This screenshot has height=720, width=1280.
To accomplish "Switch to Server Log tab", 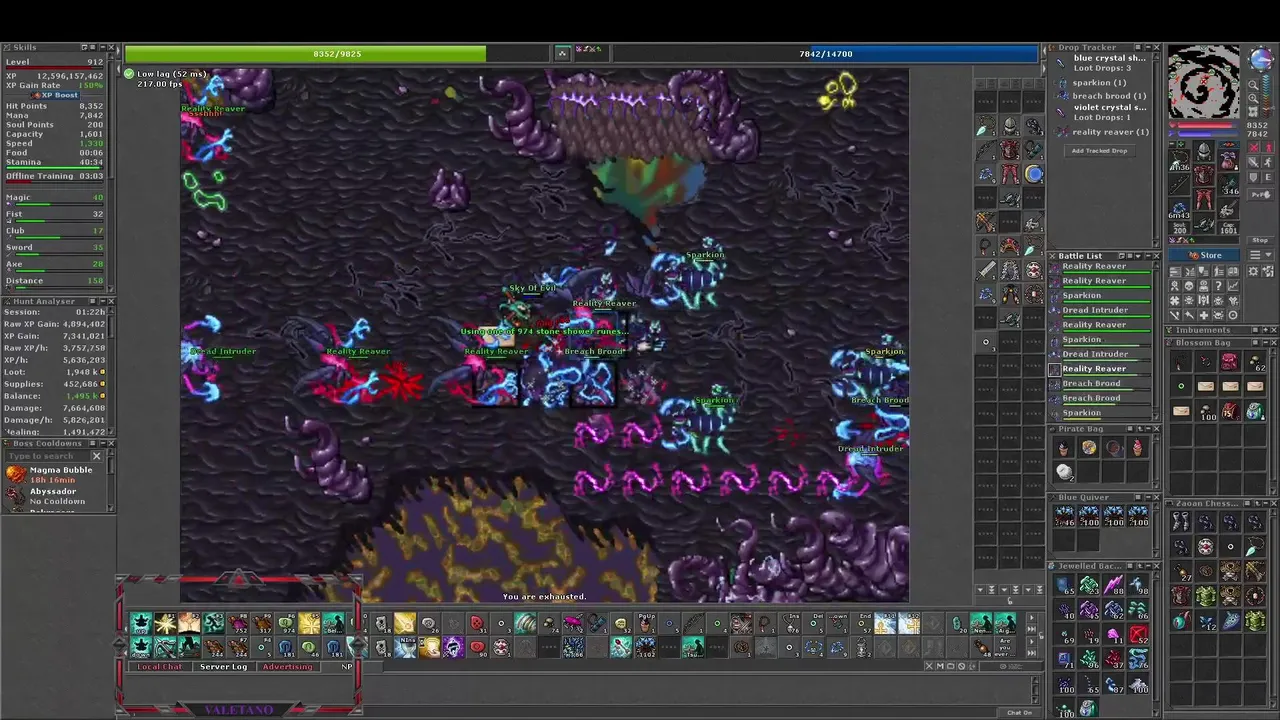I will coord(224,667).
